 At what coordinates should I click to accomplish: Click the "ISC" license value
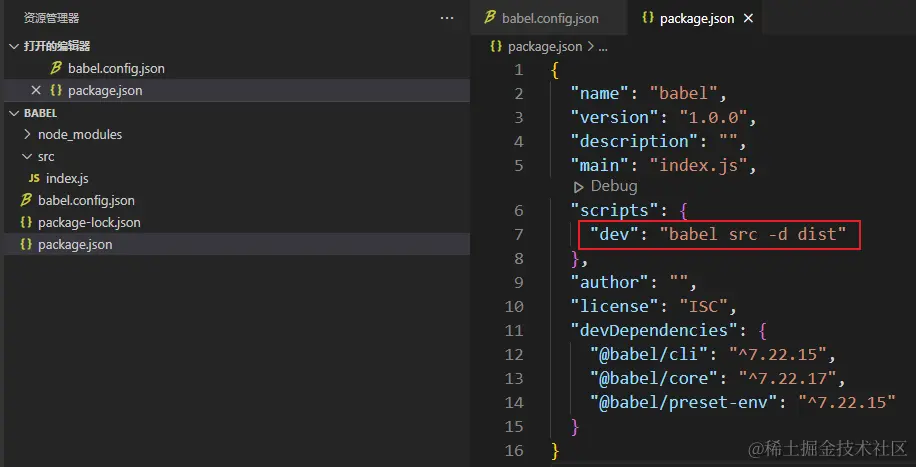[x=704, y=306]
